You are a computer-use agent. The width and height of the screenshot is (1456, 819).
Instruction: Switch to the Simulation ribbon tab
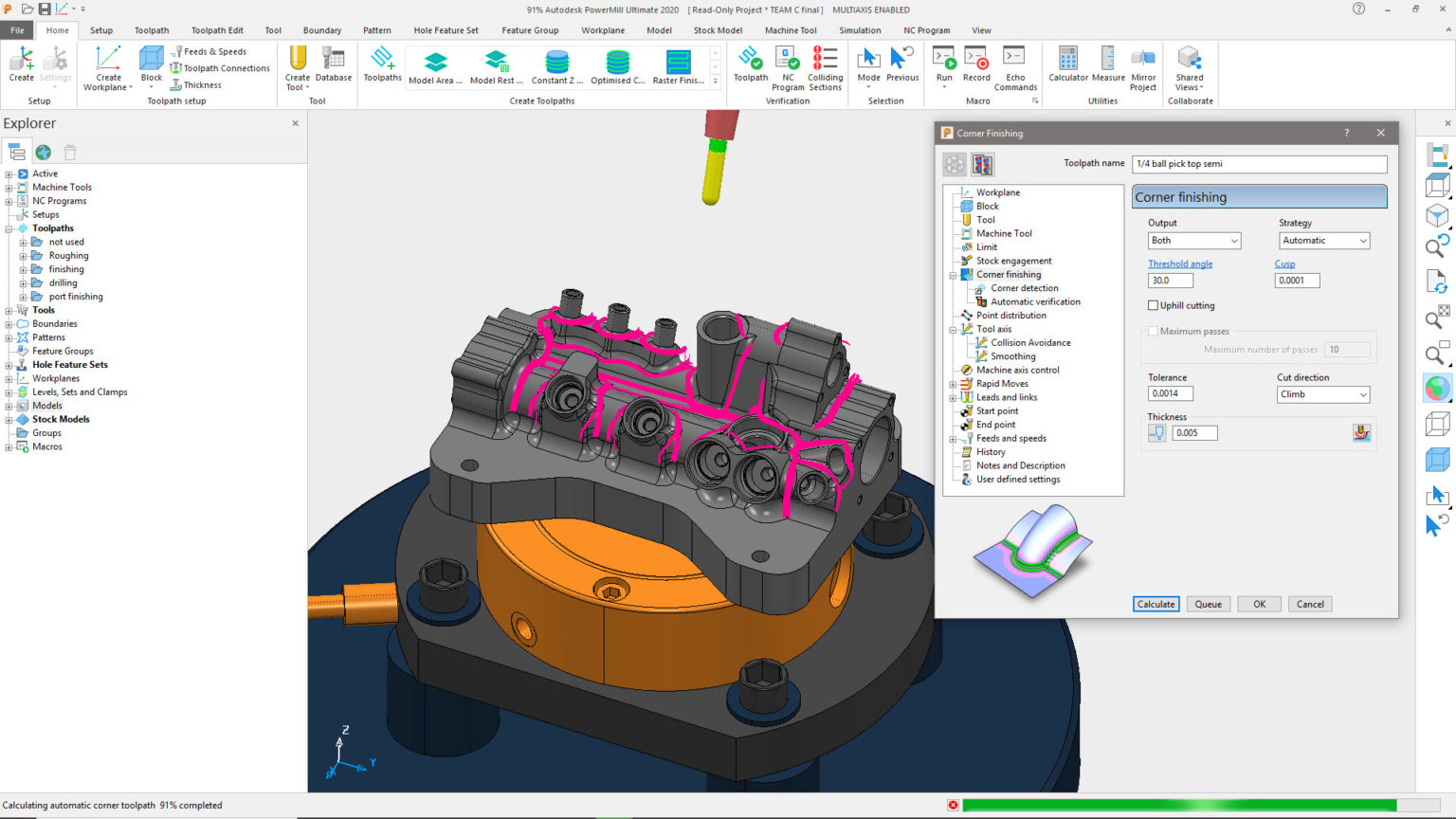(x=860, y=29)
